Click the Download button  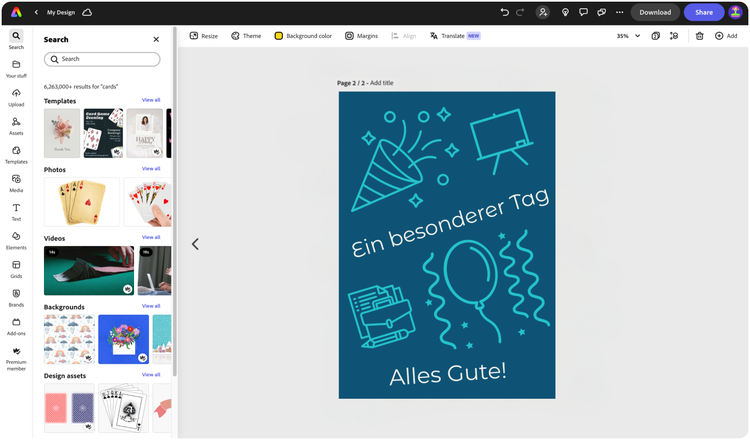tap(655, 12)
